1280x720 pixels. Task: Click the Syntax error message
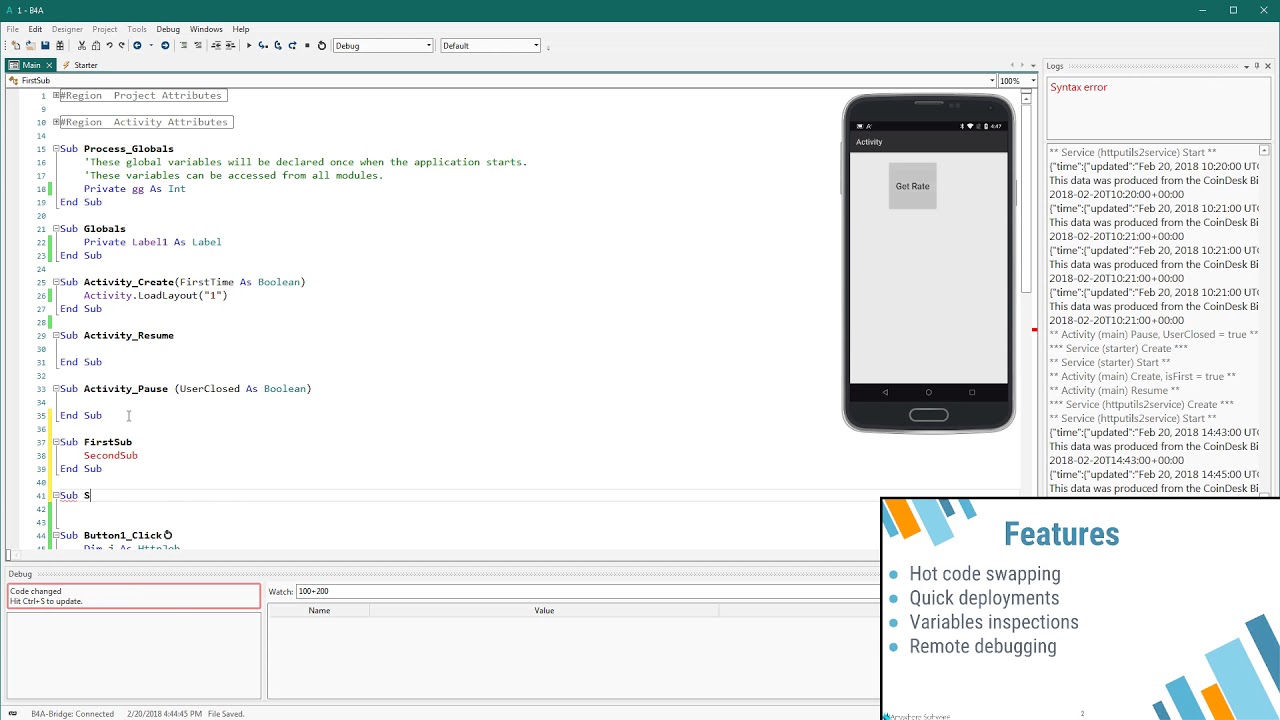point(1078,87)
